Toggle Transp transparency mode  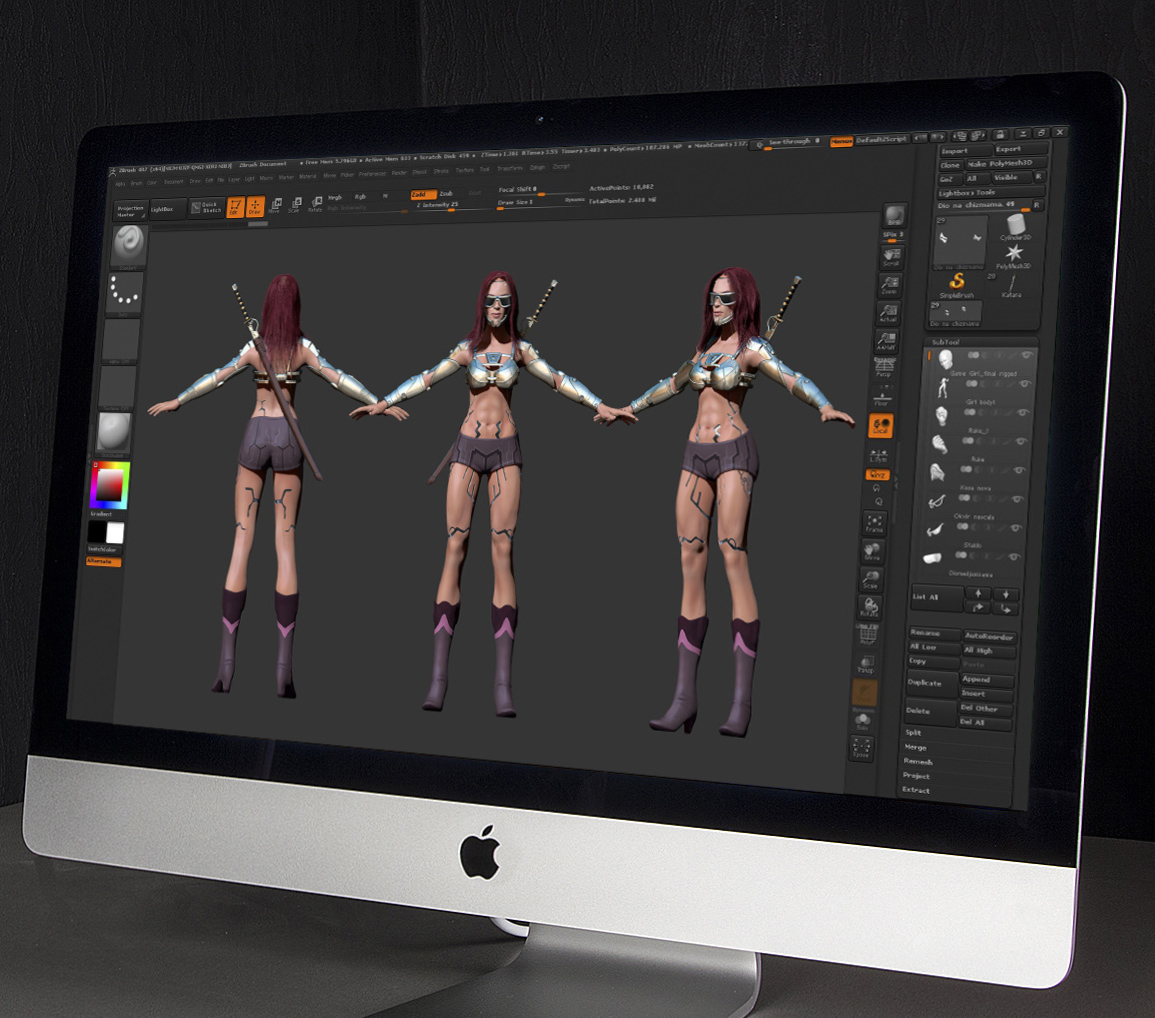click(865, 664)
